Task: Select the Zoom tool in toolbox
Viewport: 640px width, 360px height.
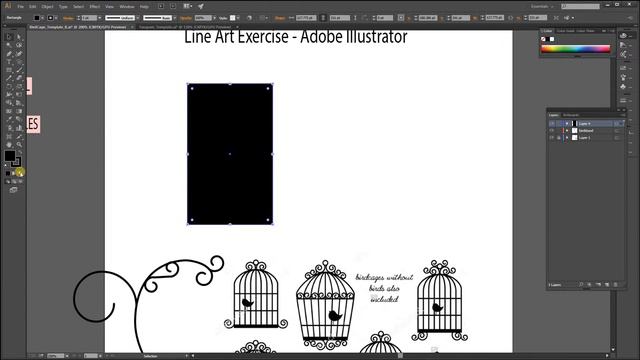Action: [19, 144]
